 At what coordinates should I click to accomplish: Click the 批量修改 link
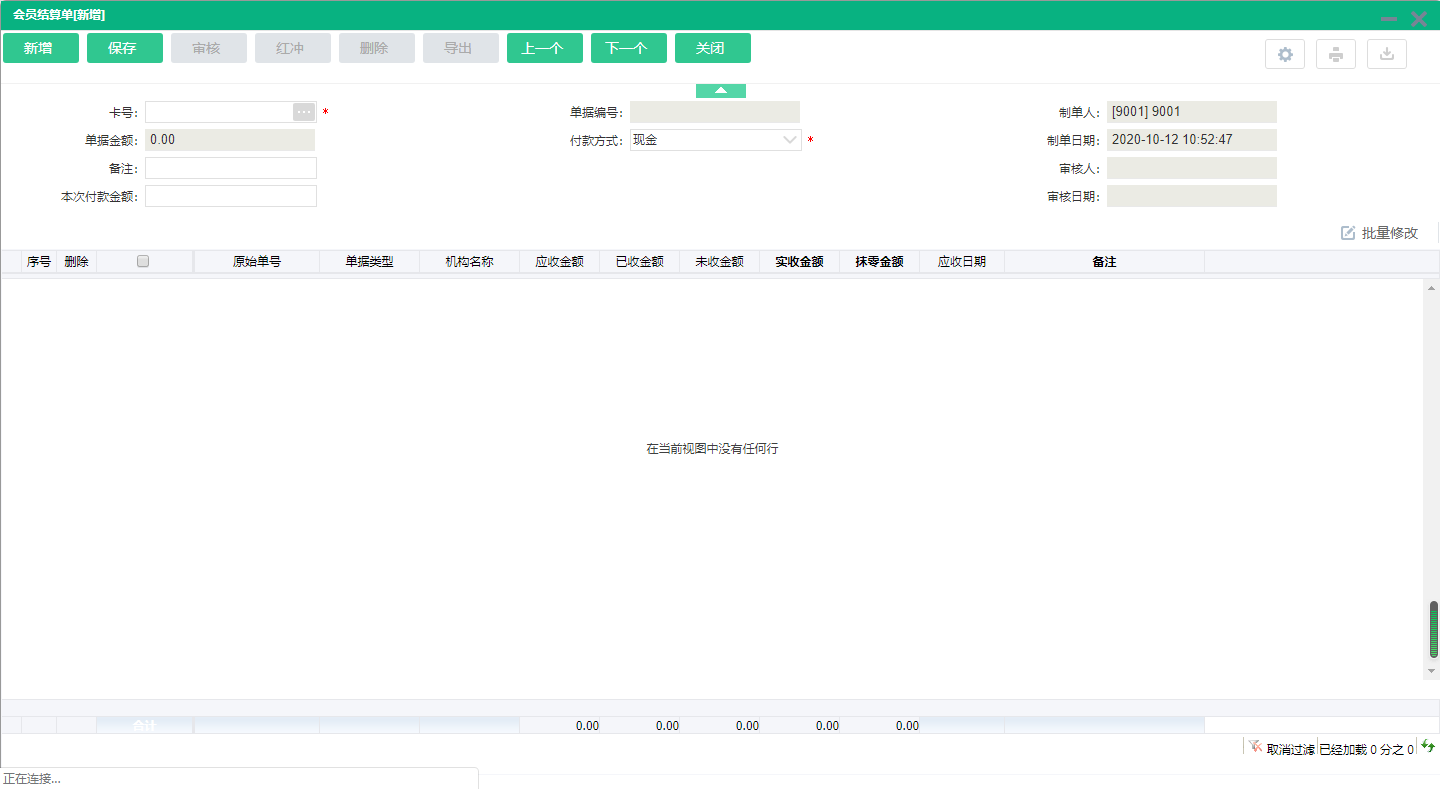click(x=1390, y=233)
